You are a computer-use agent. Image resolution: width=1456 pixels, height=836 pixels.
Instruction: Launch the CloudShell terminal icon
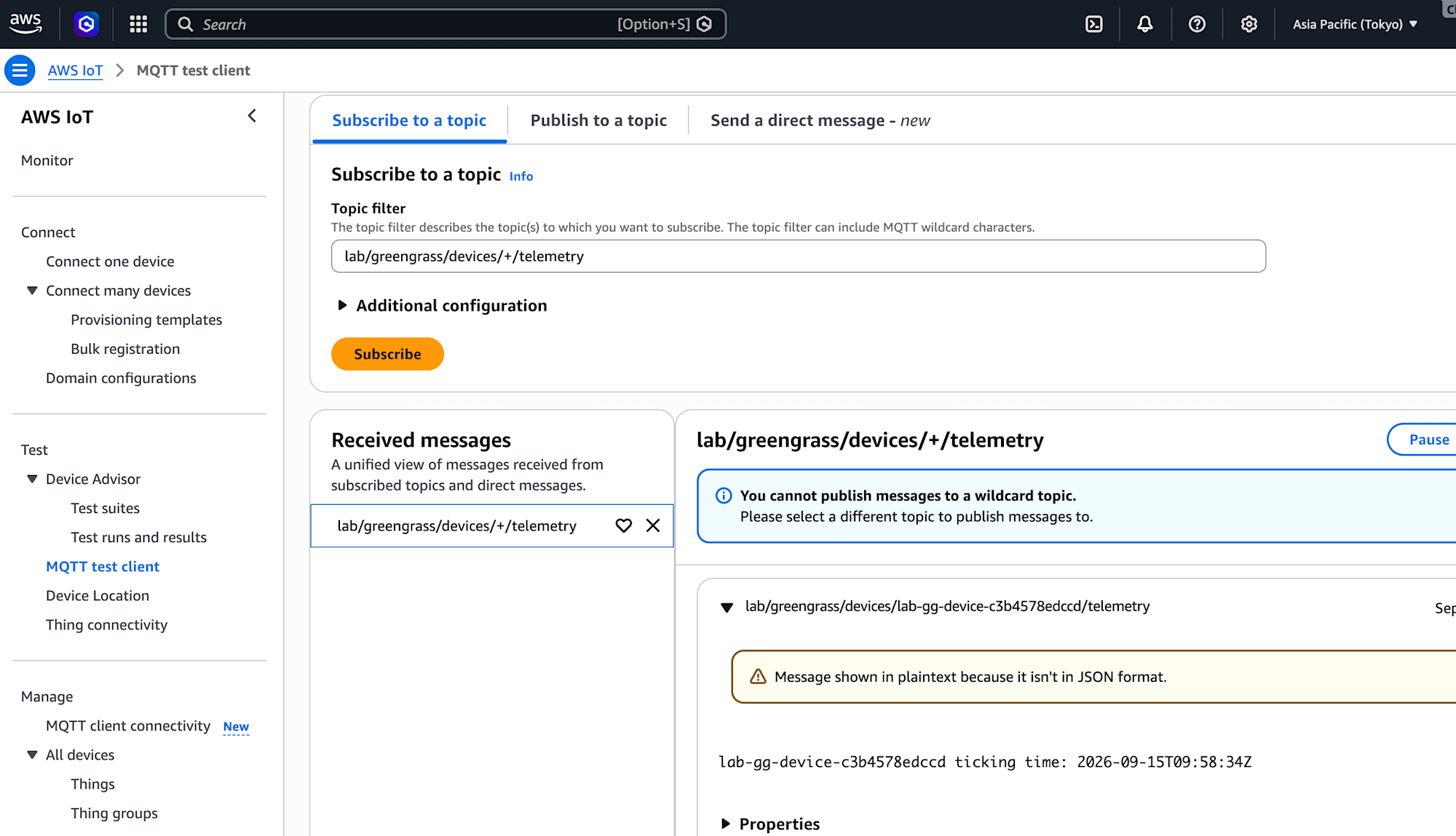tap(1093, 24)
